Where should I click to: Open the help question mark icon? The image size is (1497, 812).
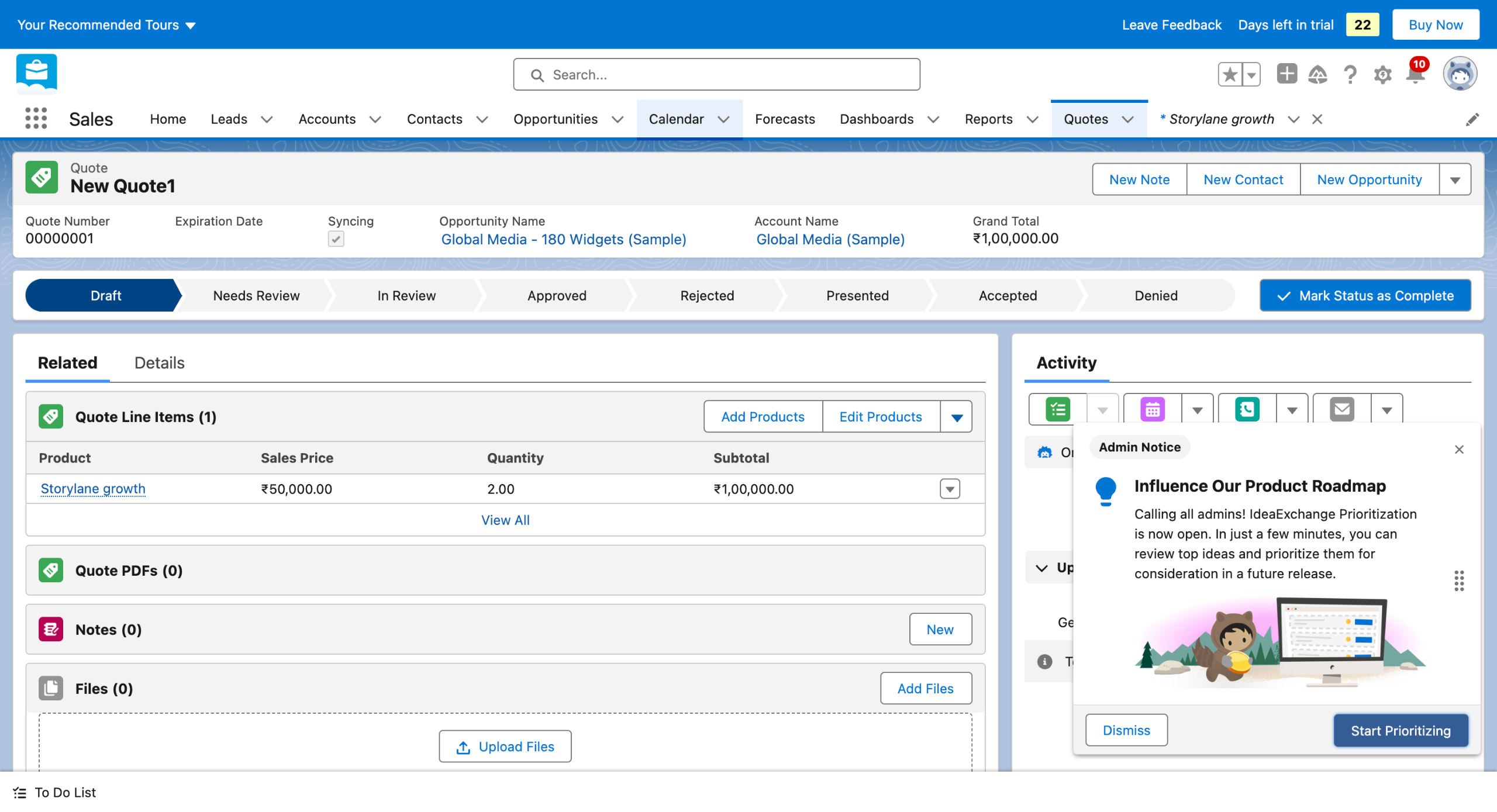pyautogui.click(x=1350, y=75)
